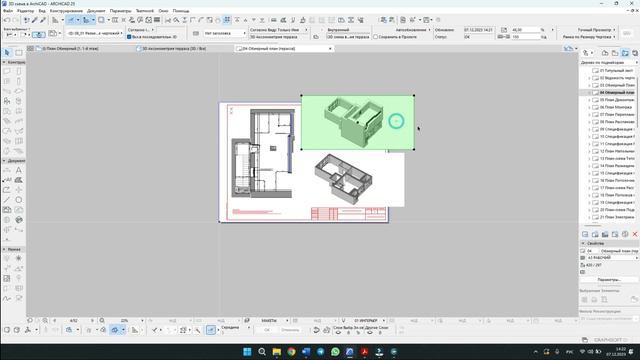Image resolution: width=640 pixels, height=360 pixels.
Task: Toggle the 'Вкл.в последовательн. ID' checkbox
Action: [129, 37]
